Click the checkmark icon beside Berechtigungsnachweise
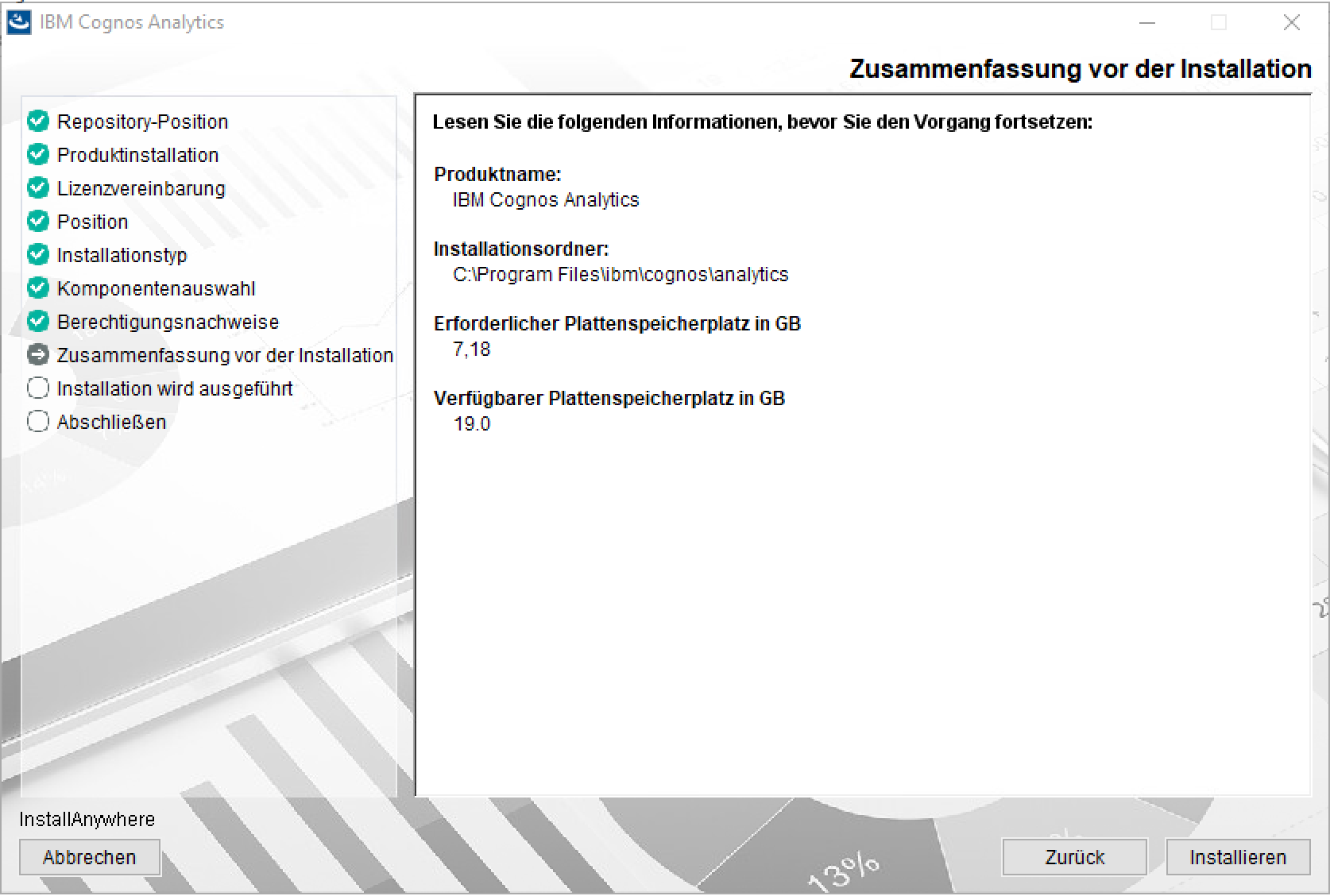 37,322
